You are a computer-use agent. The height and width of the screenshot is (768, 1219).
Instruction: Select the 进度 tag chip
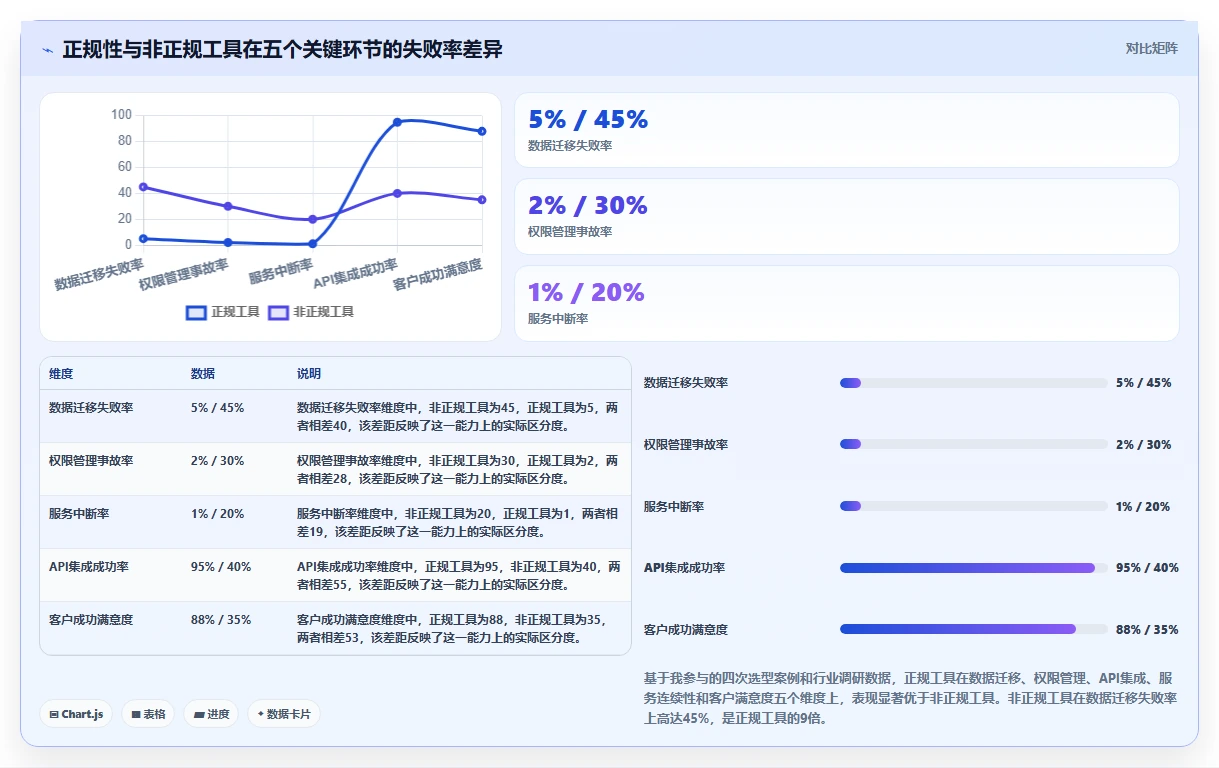tap(211, 714)
